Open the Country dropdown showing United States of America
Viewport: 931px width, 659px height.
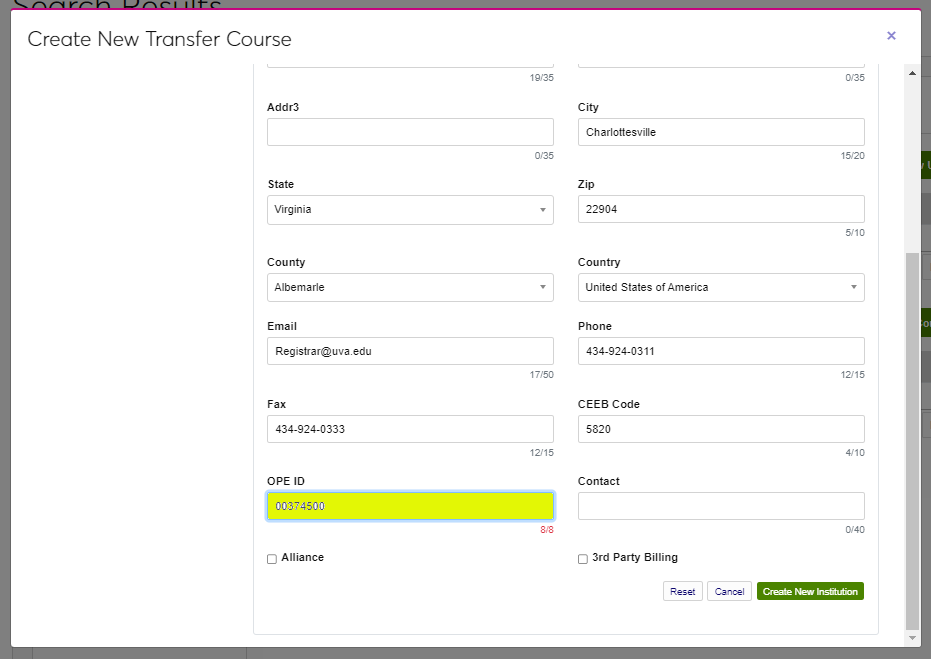(721, 287)
